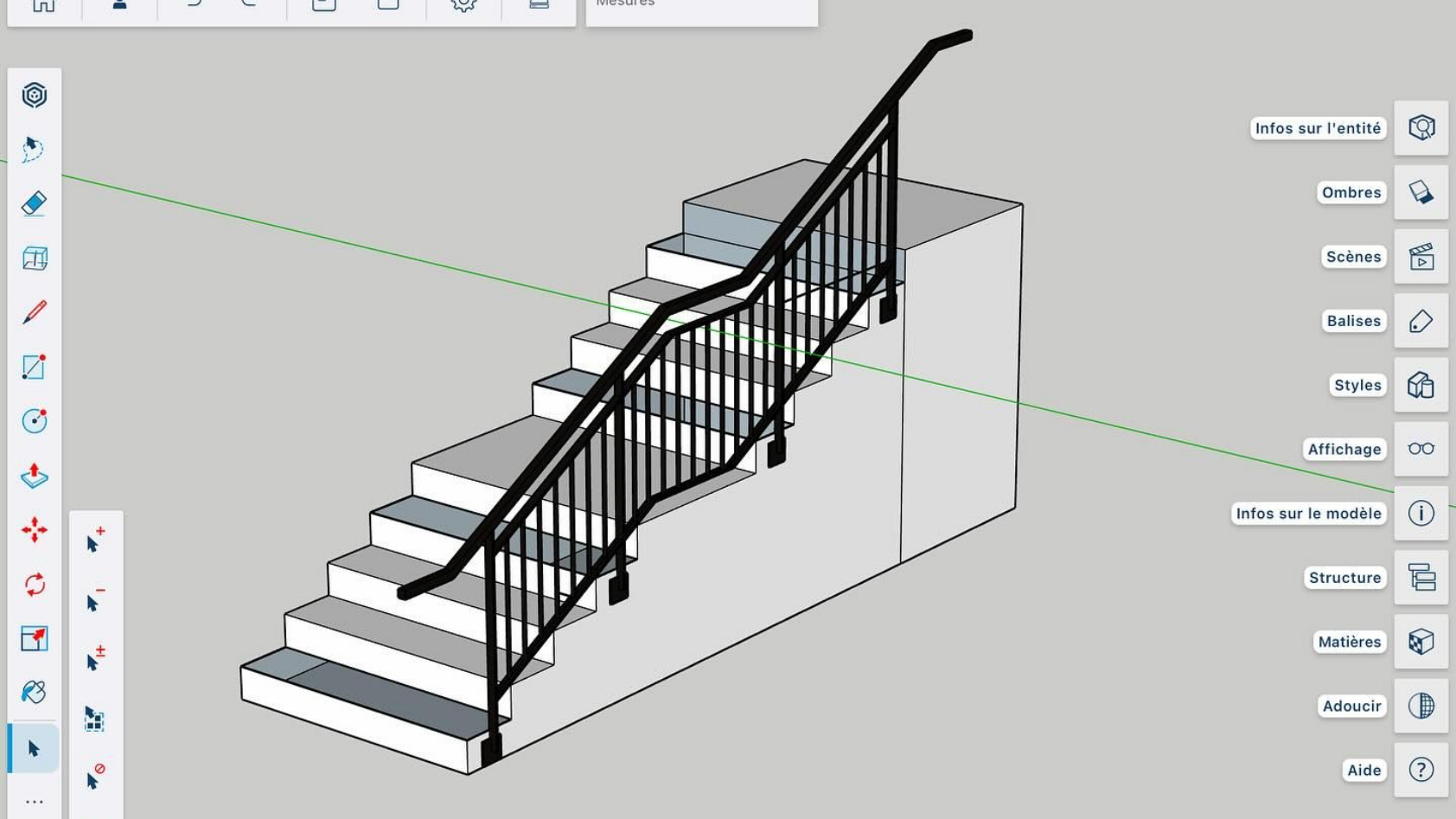Viewport: 1456px width, 819px height.
Task: Select the Lasso selection tool
Action: (35, 149)
